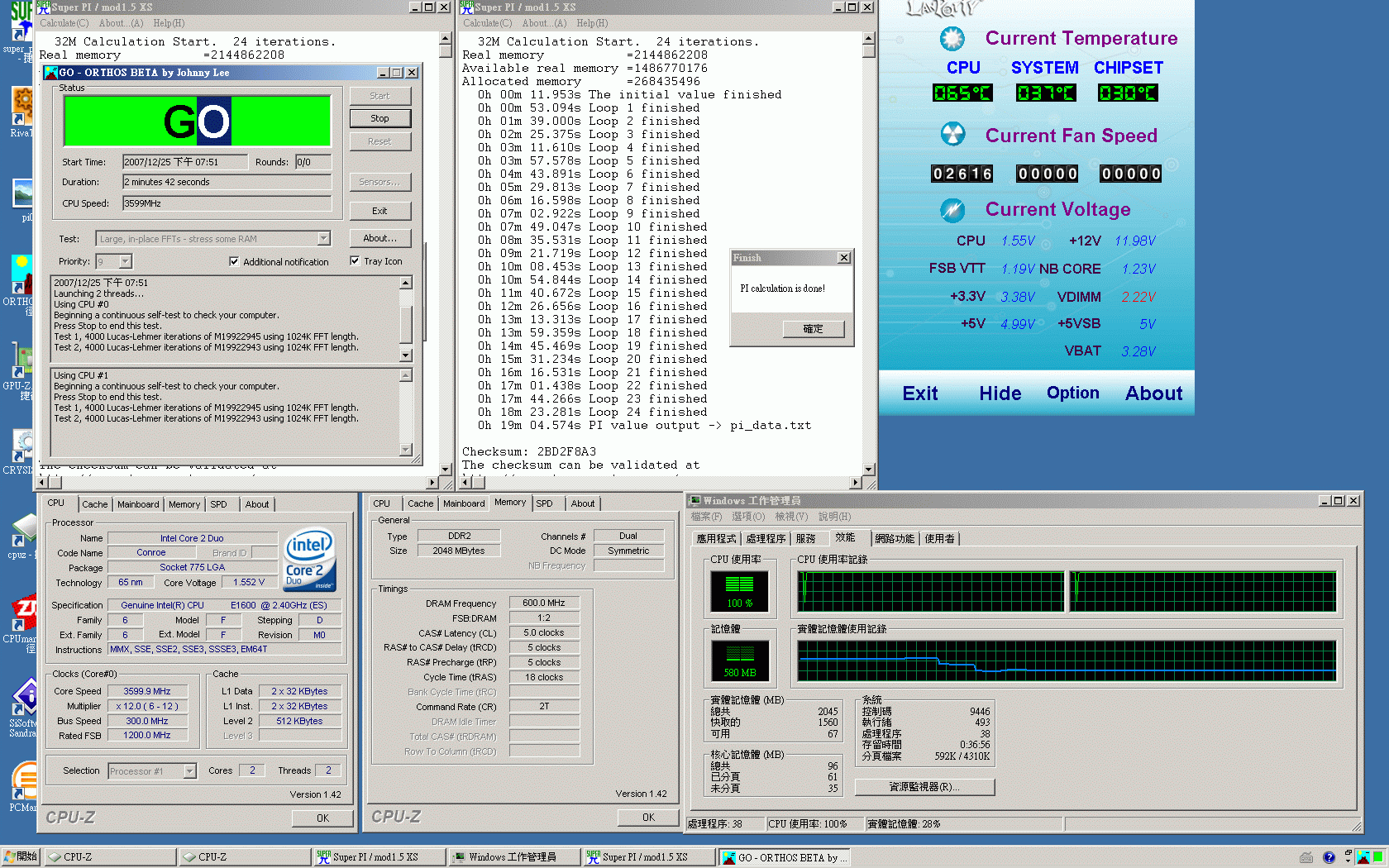Viewport: 1389px width, 868px height.
Task: Click the Duration field in ORTHOS
Action: (x=227, y=182)
